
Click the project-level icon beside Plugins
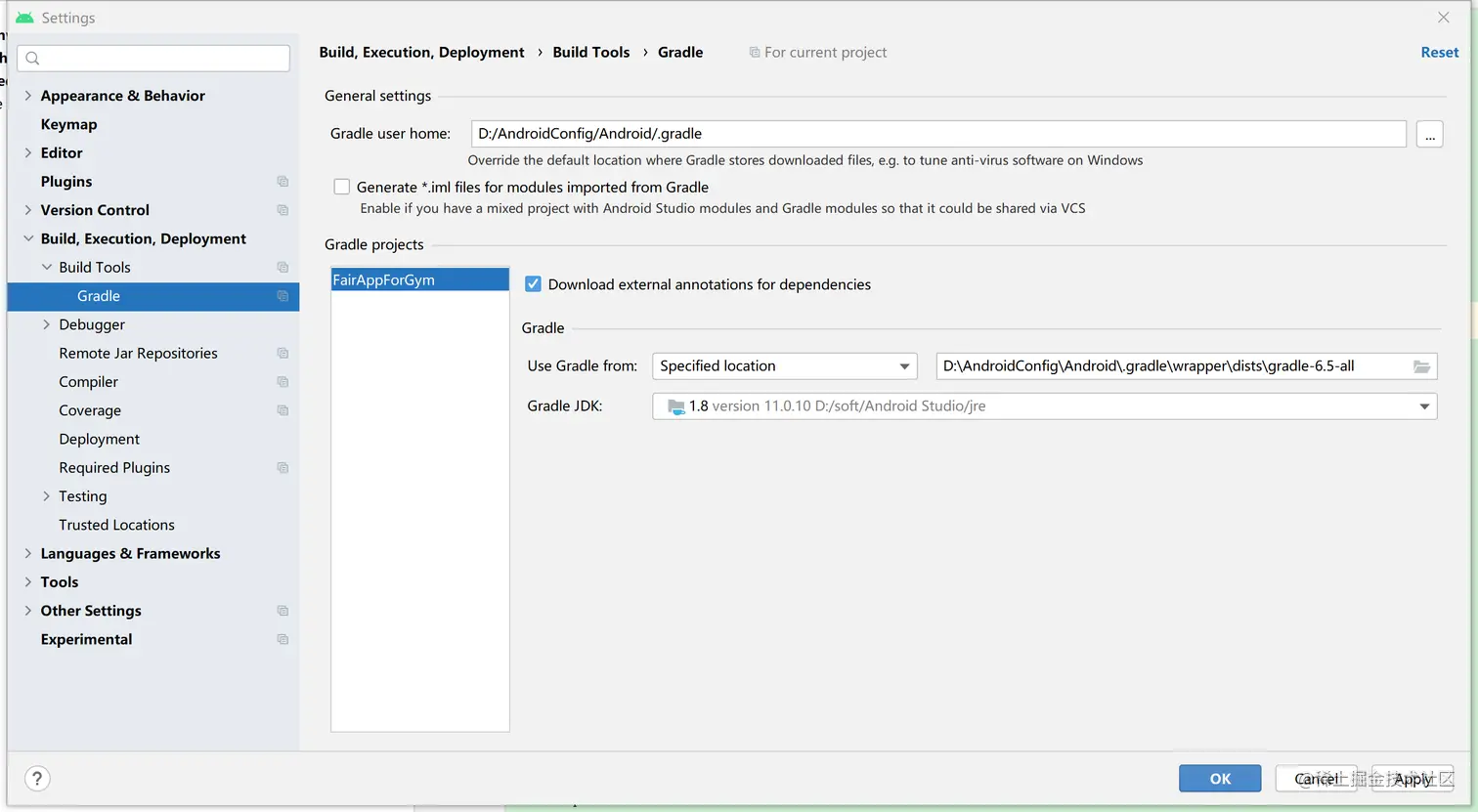click(283, 182)
